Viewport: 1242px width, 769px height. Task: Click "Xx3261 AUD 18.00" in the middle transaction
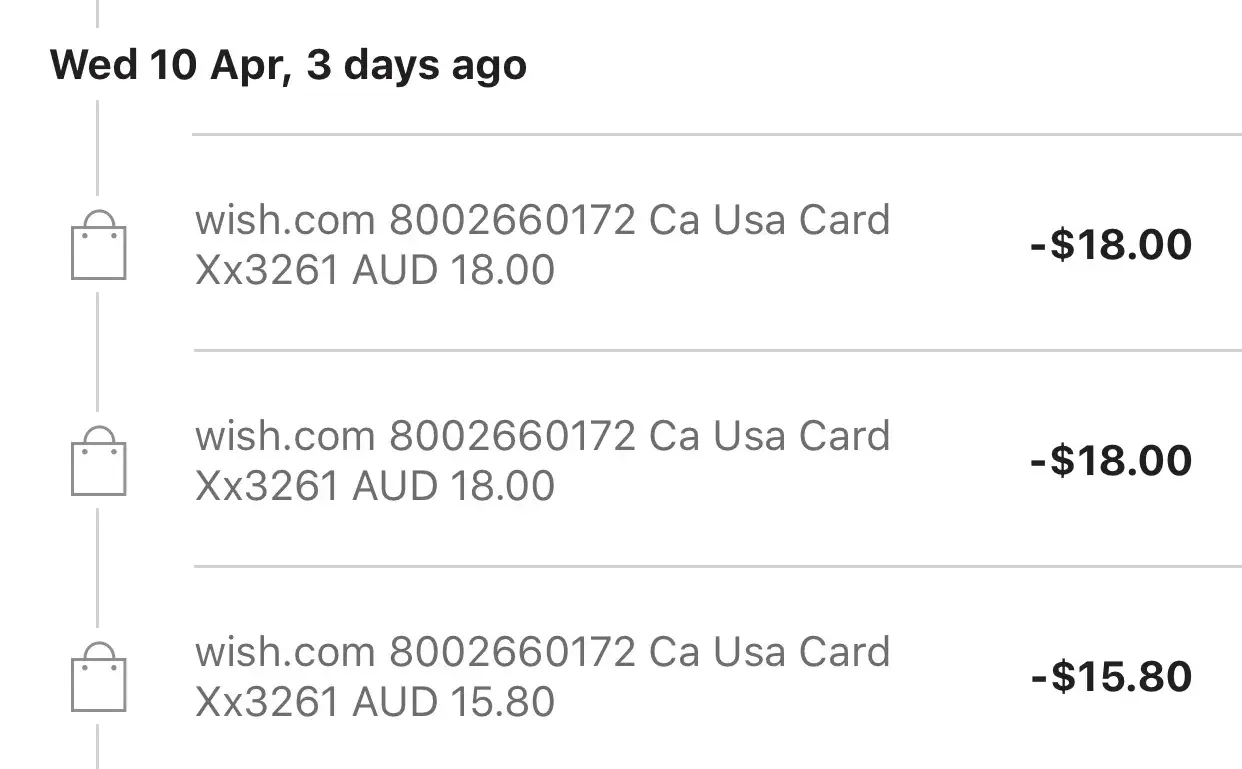[x=375, y=486]
